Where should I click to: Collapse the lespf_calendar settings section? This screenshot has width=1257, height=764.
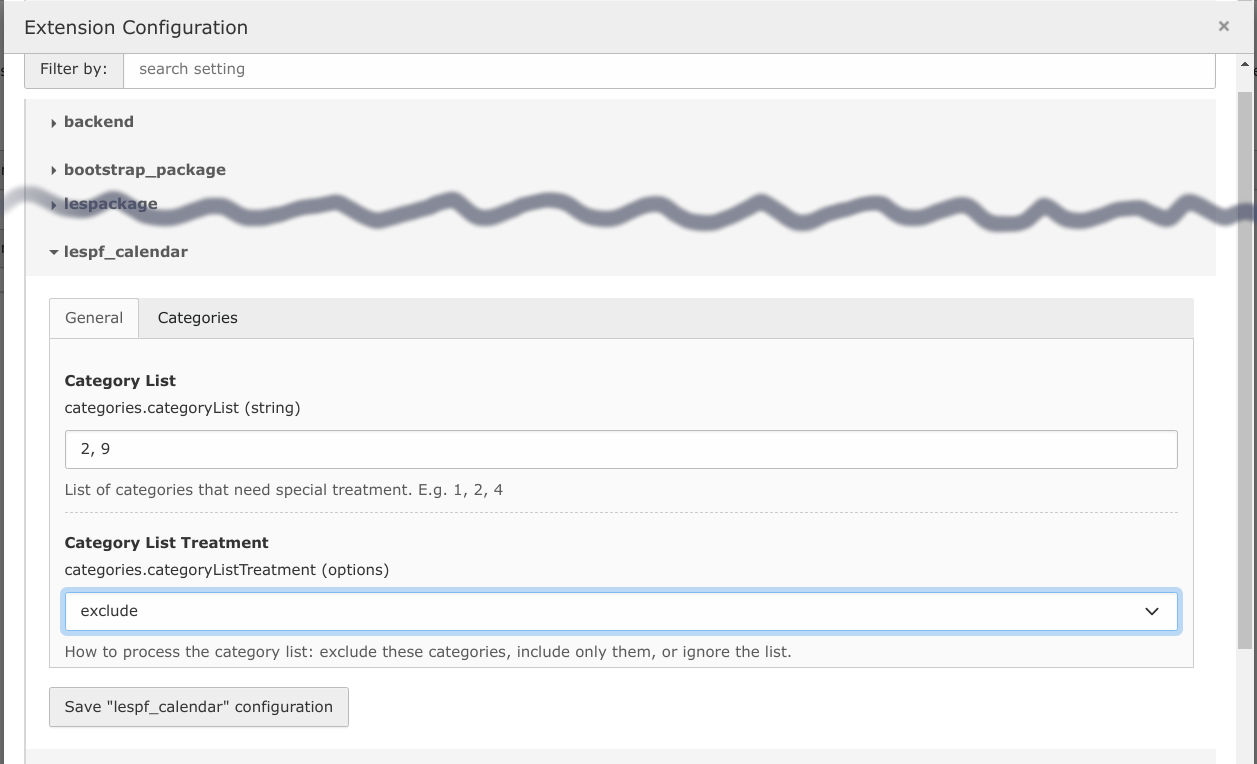click(125, 252)
